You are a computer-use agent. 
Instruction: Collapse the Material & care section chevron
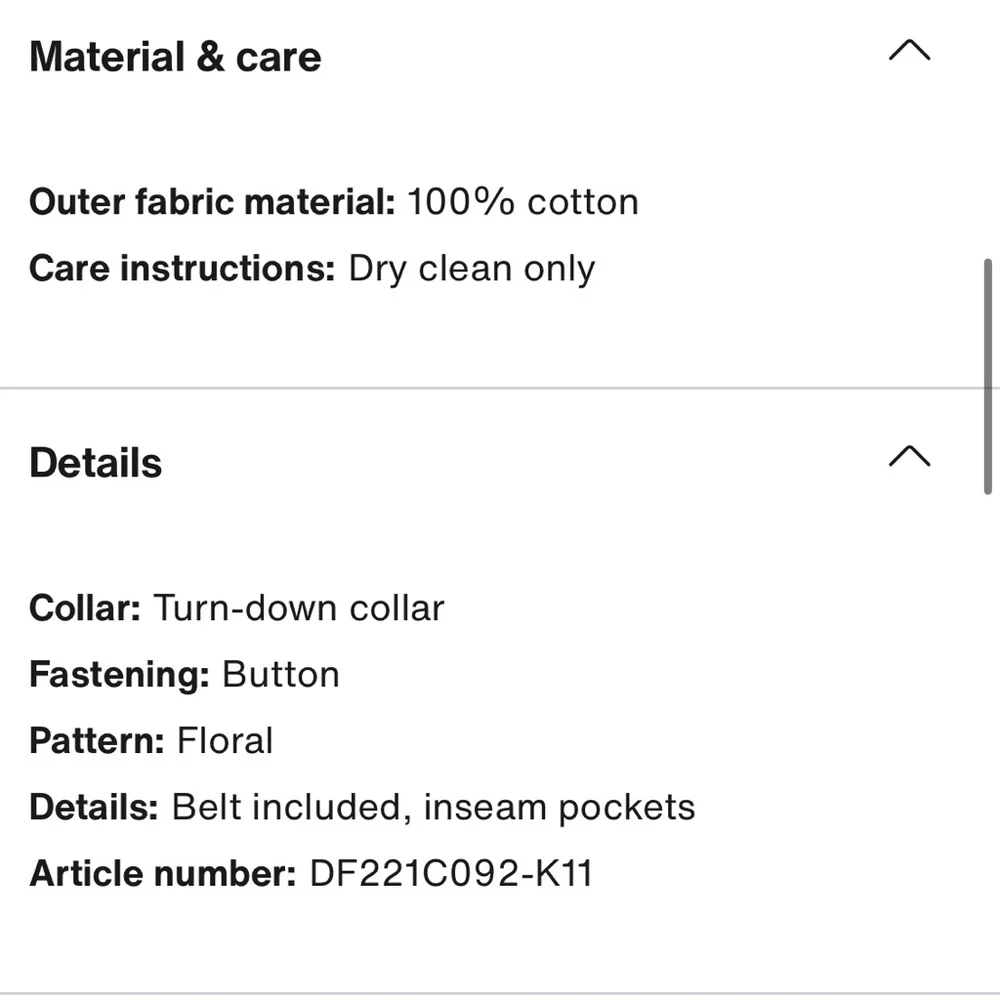pos(909,51)
